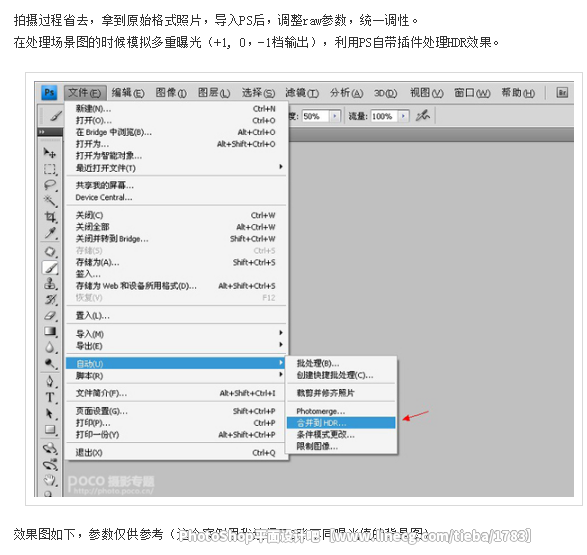Click the 50% opacity input field
Screen dimensions: 587x555
pyautogui.click(x=315, y=116)
